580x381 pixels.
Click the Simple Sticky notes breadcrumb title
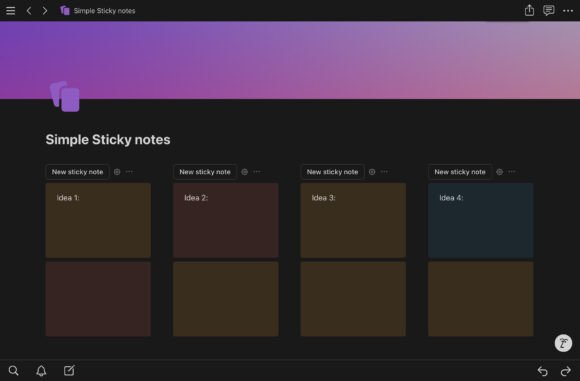[x=104, y=11]
